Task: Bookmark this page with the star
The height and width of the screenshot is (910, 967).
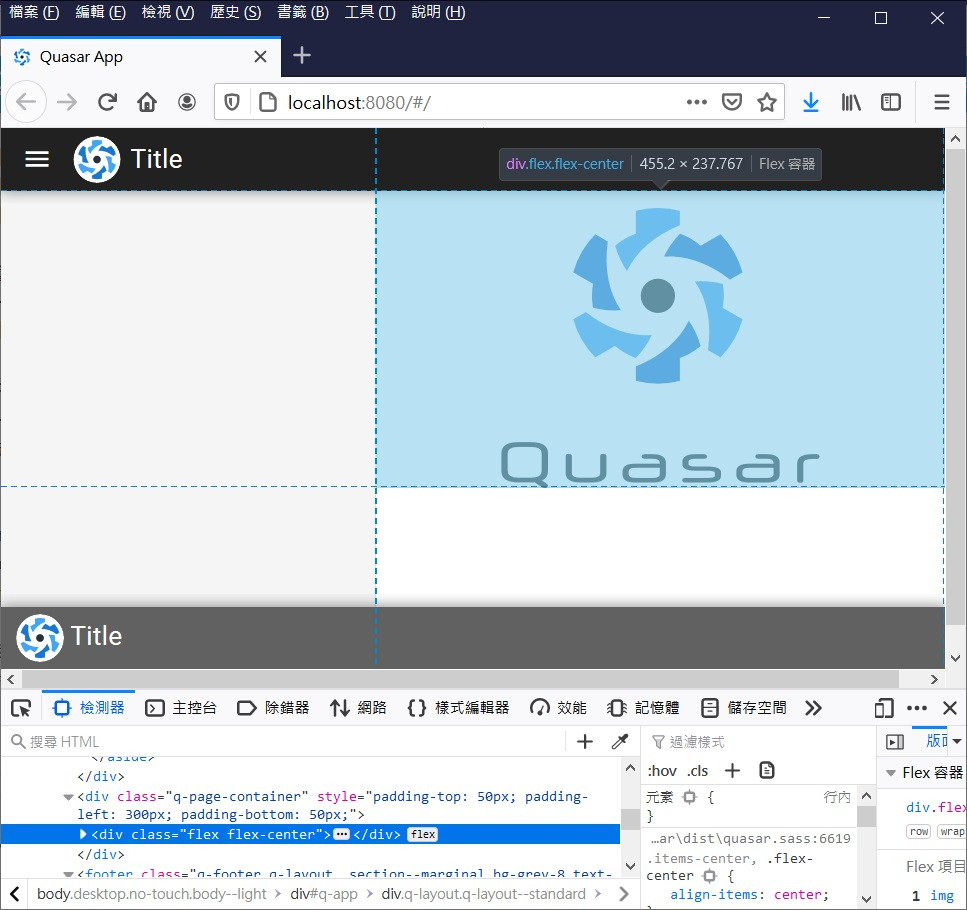Action: [767, 102]
